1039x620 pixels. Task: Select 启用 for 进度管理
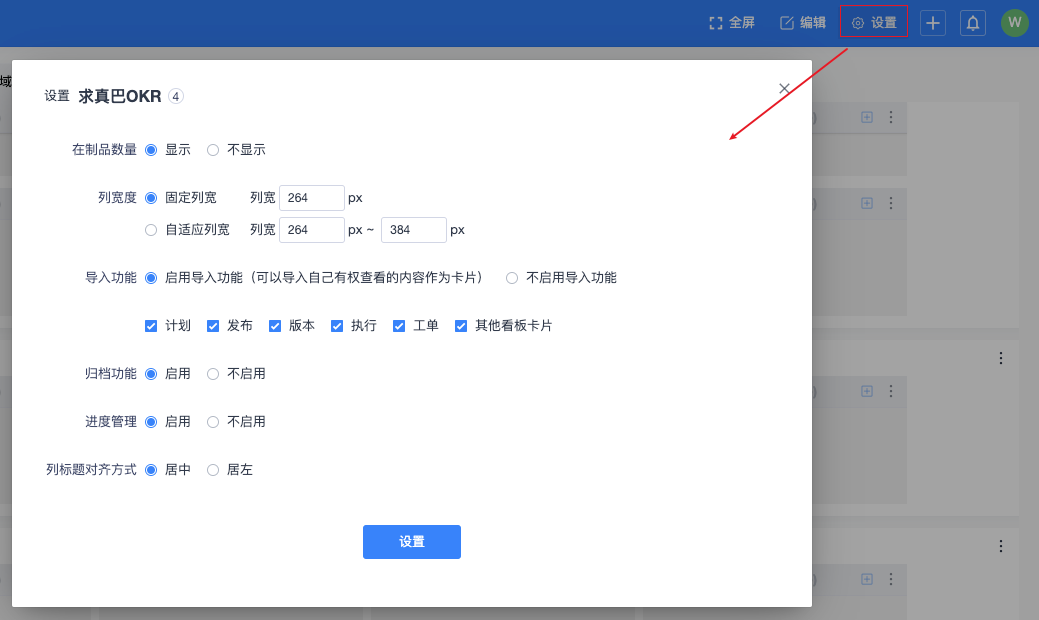[151, 422]
